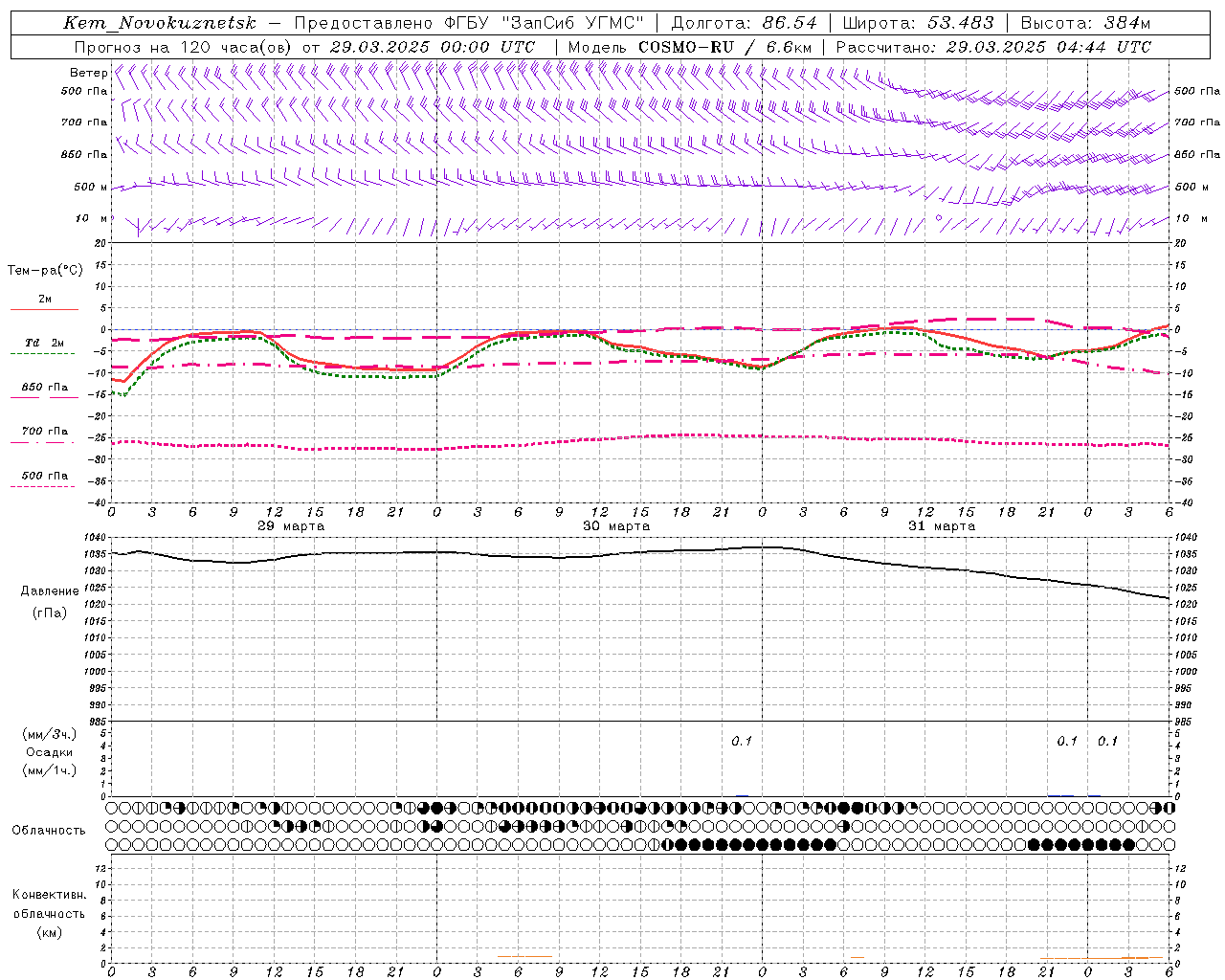Select the longitude value Долгота: 86.54

point(744,23)
